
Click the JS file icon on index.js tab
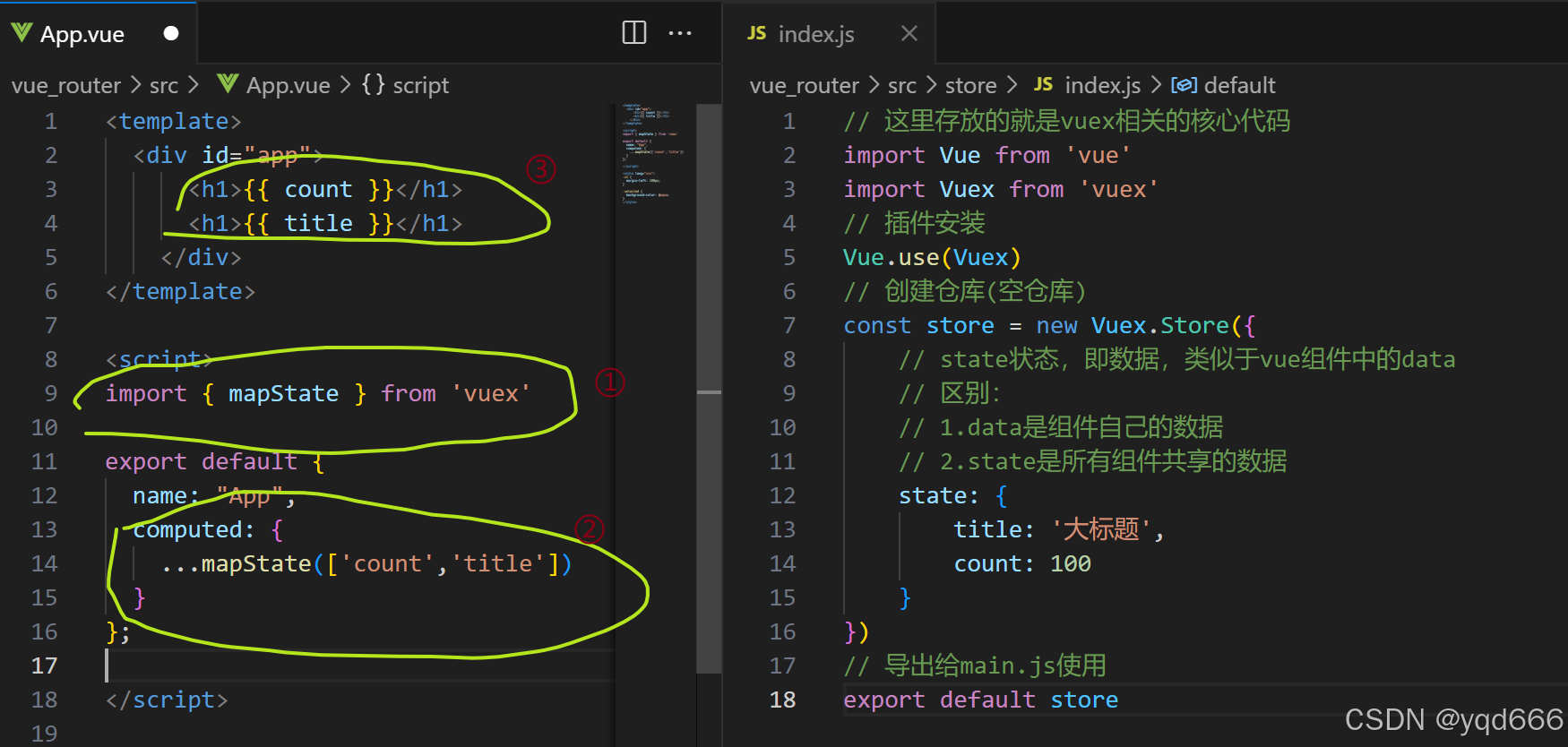(757, 33)
